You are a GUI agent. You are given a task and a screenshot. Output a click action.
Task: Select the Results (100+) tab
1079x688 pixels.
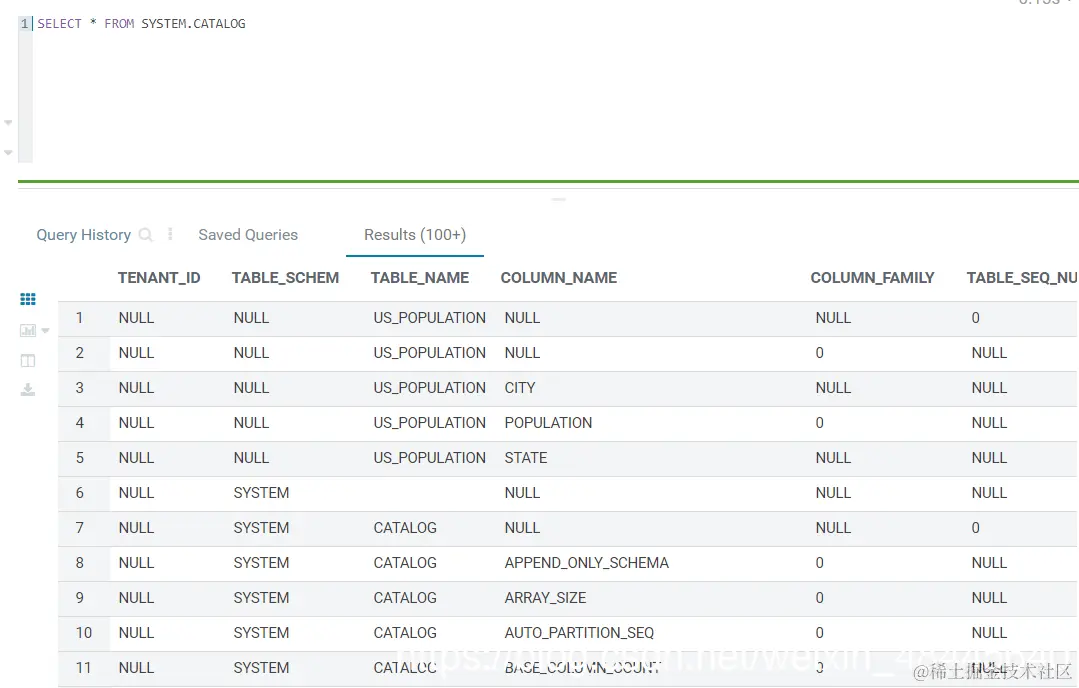(415, 235)
